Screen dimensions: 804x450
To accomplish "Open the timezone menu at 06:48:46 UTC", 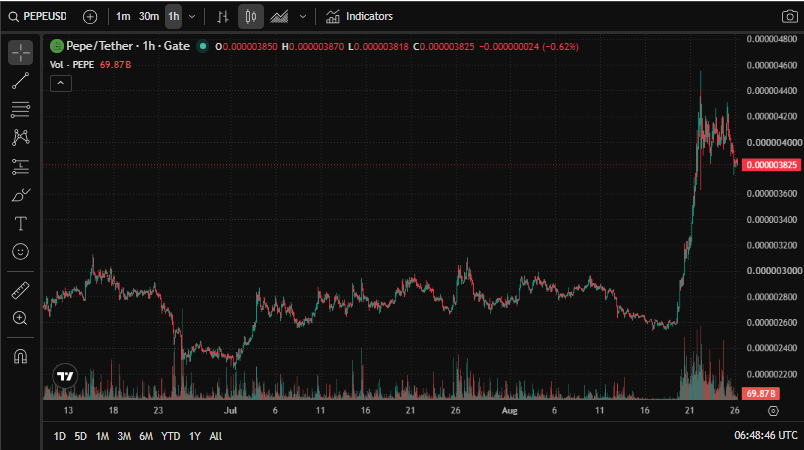I will (x=766, y=436).
